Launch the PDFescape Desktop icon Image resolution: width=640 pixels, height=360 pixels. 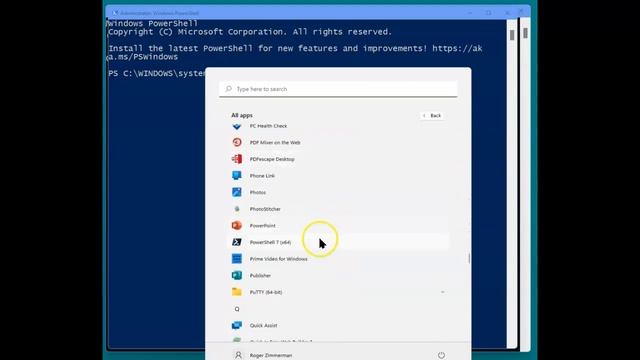tap(237, 159)
